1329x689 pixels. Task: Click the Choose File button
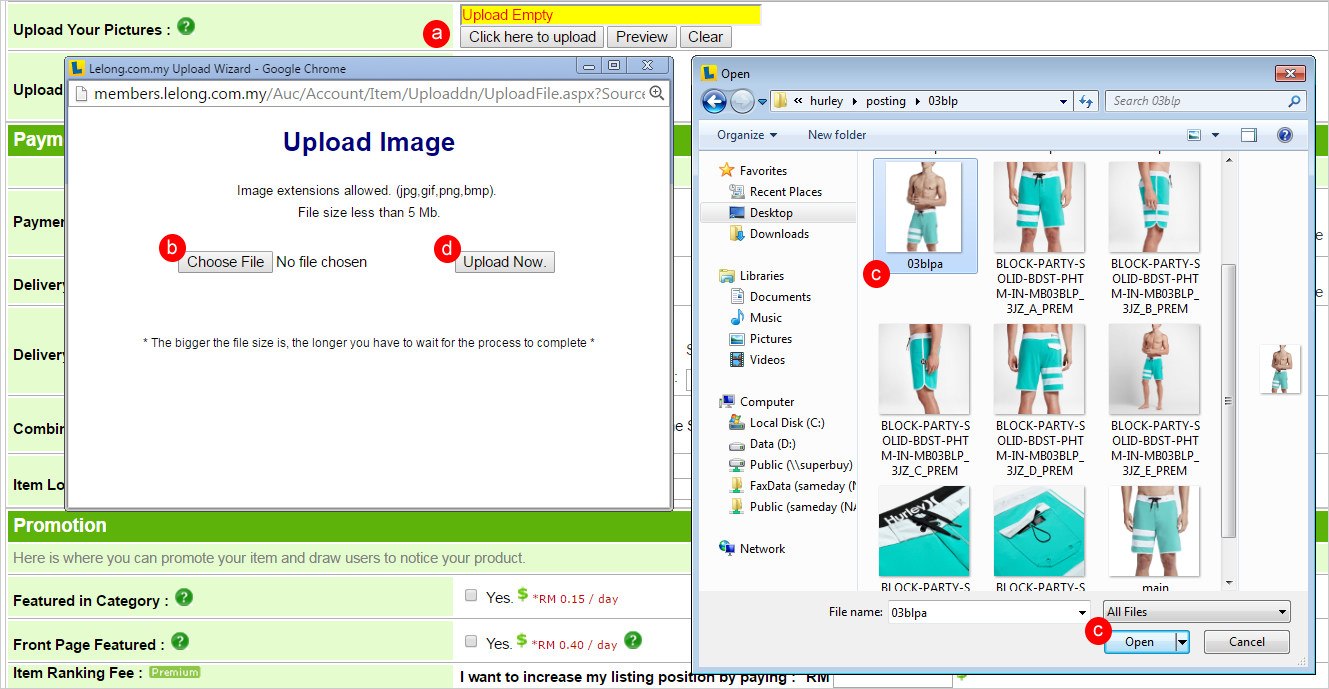pos(226,262)
